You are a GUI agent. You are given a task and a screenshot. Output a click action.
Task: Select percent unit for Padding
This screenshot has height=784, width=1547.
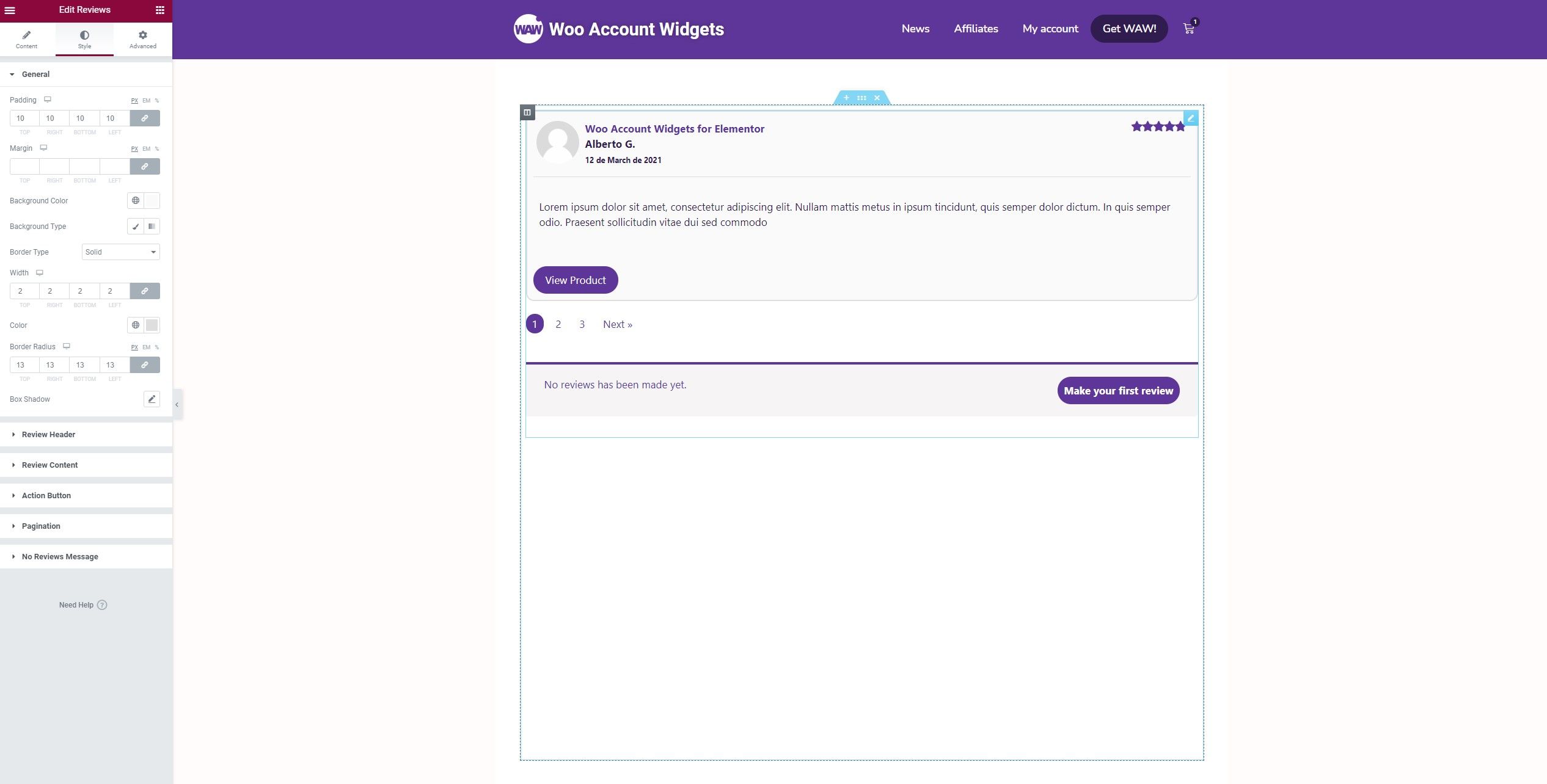[x=157, y=101]
